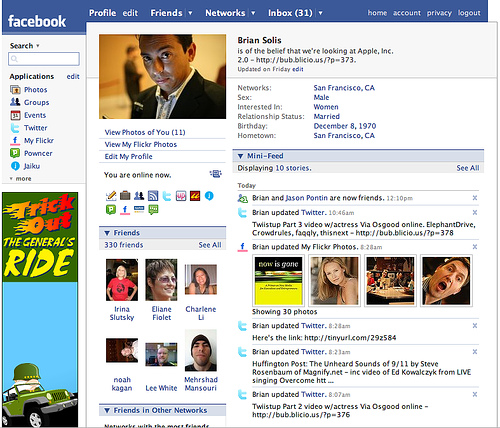Remove the 8:07am Twitter update story
500x428 pixels.
(475, 394)
